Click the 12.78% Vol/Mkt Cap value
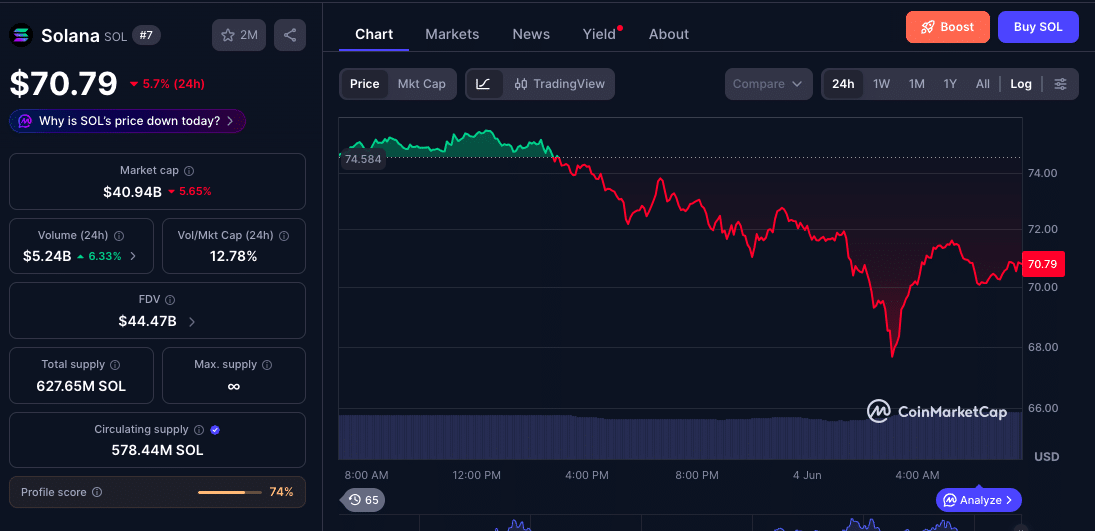 [x=233, y=256]
